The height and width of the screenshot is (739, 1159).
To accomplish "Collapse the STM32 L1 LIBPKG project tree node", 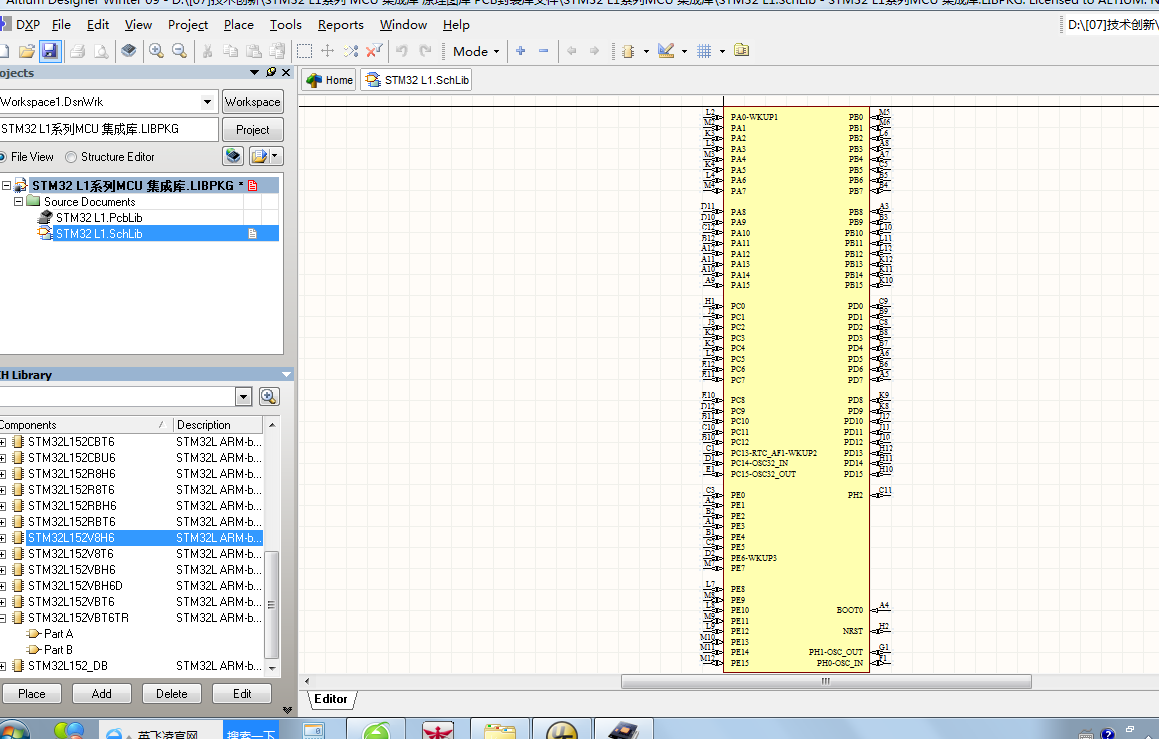I will point(6,185).
